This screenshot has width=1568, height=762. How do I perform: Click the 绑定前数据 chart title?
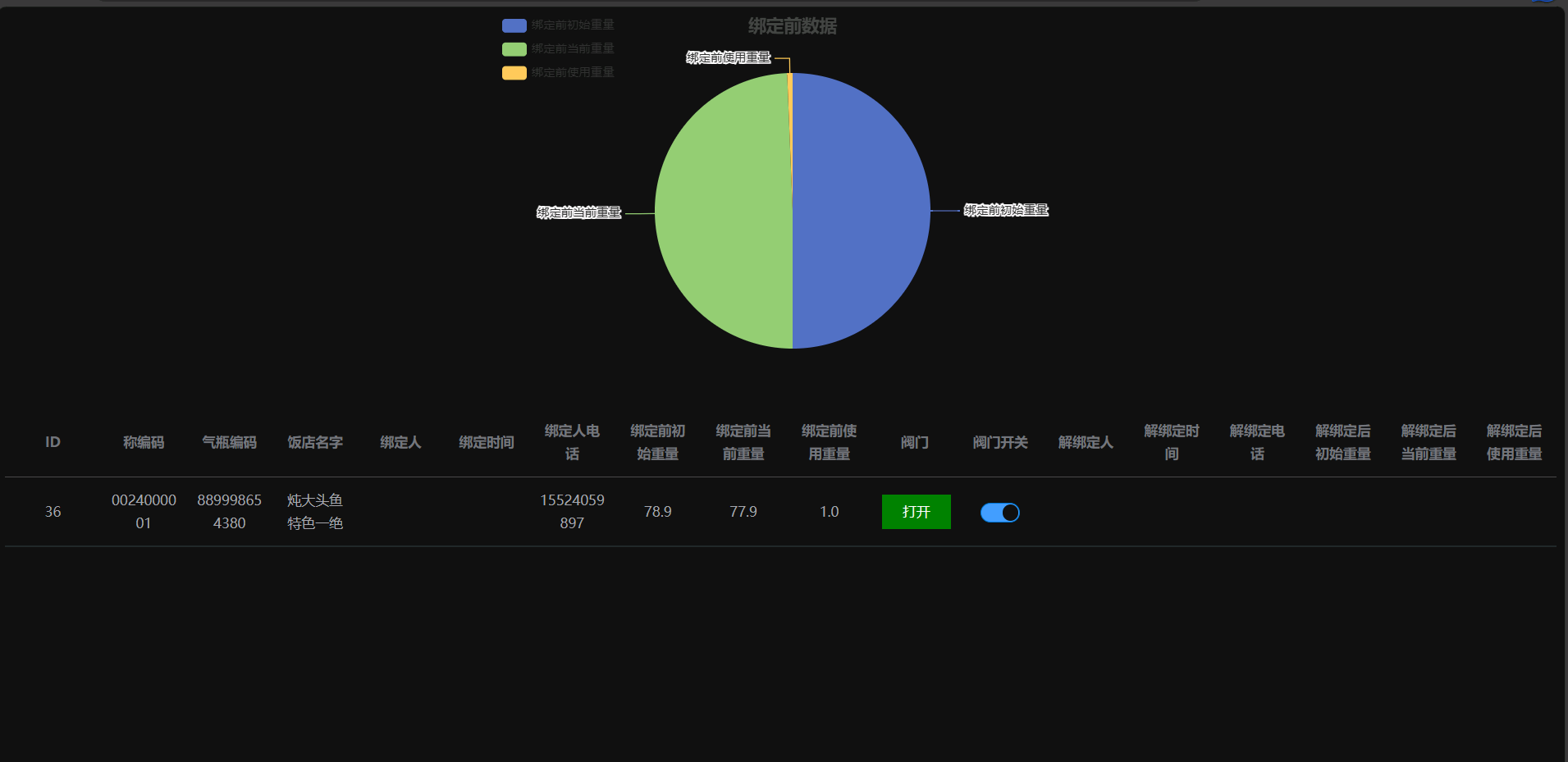click(792, 26)
